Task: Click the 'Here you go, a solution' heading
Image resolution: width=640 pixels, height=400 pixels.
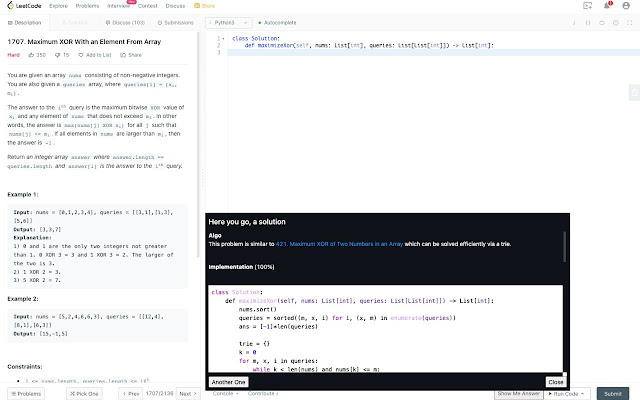Action: click(247, 222)
